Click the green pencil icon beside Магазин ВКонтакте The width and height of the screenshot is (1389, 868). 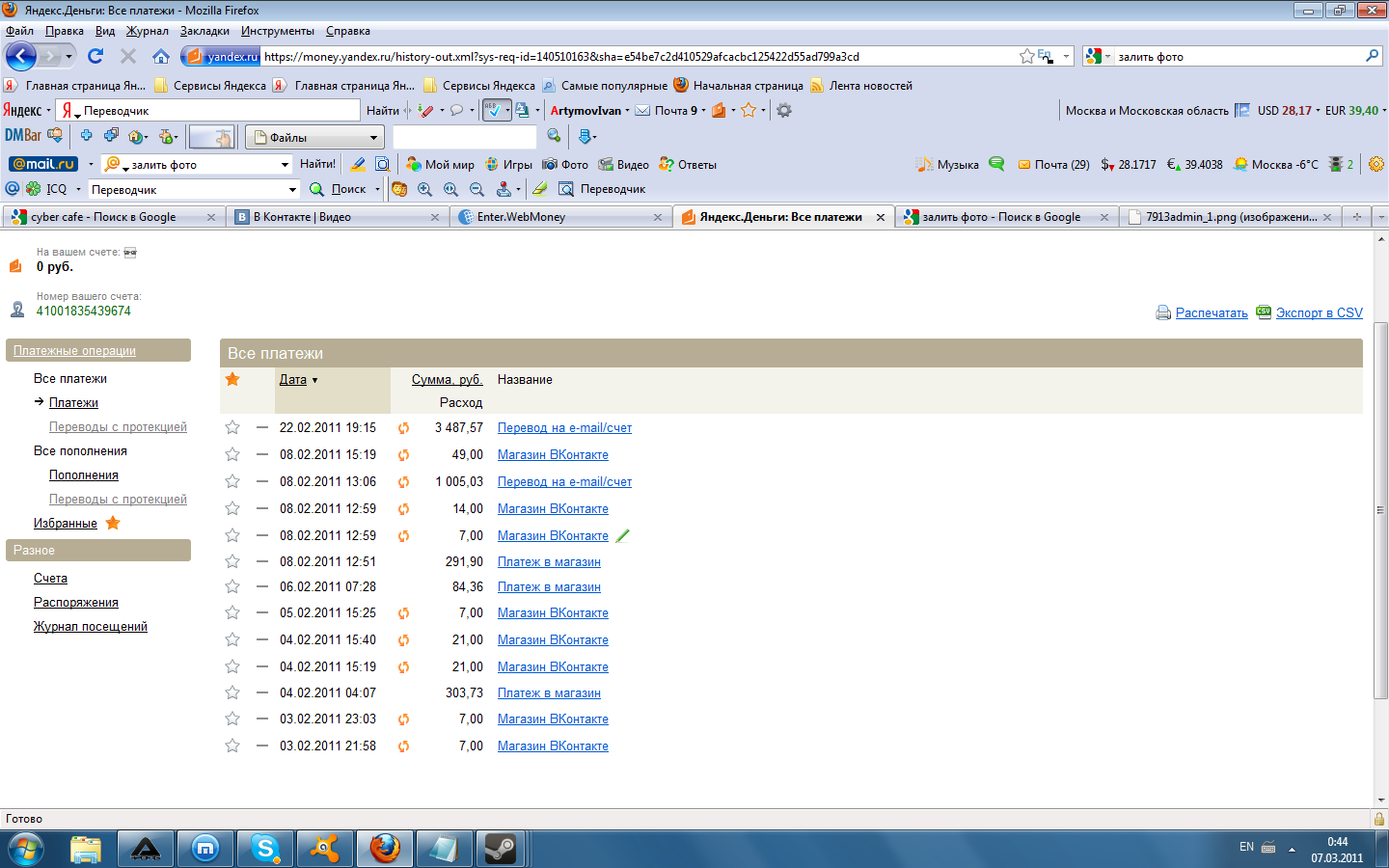click(622, 536)
